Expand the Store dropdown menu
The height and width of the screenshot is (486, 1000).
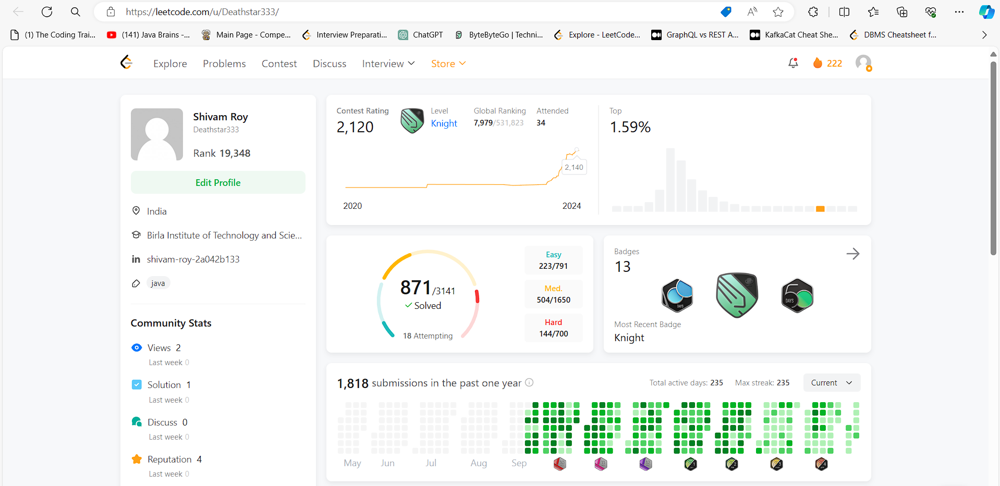pos(448,64)
